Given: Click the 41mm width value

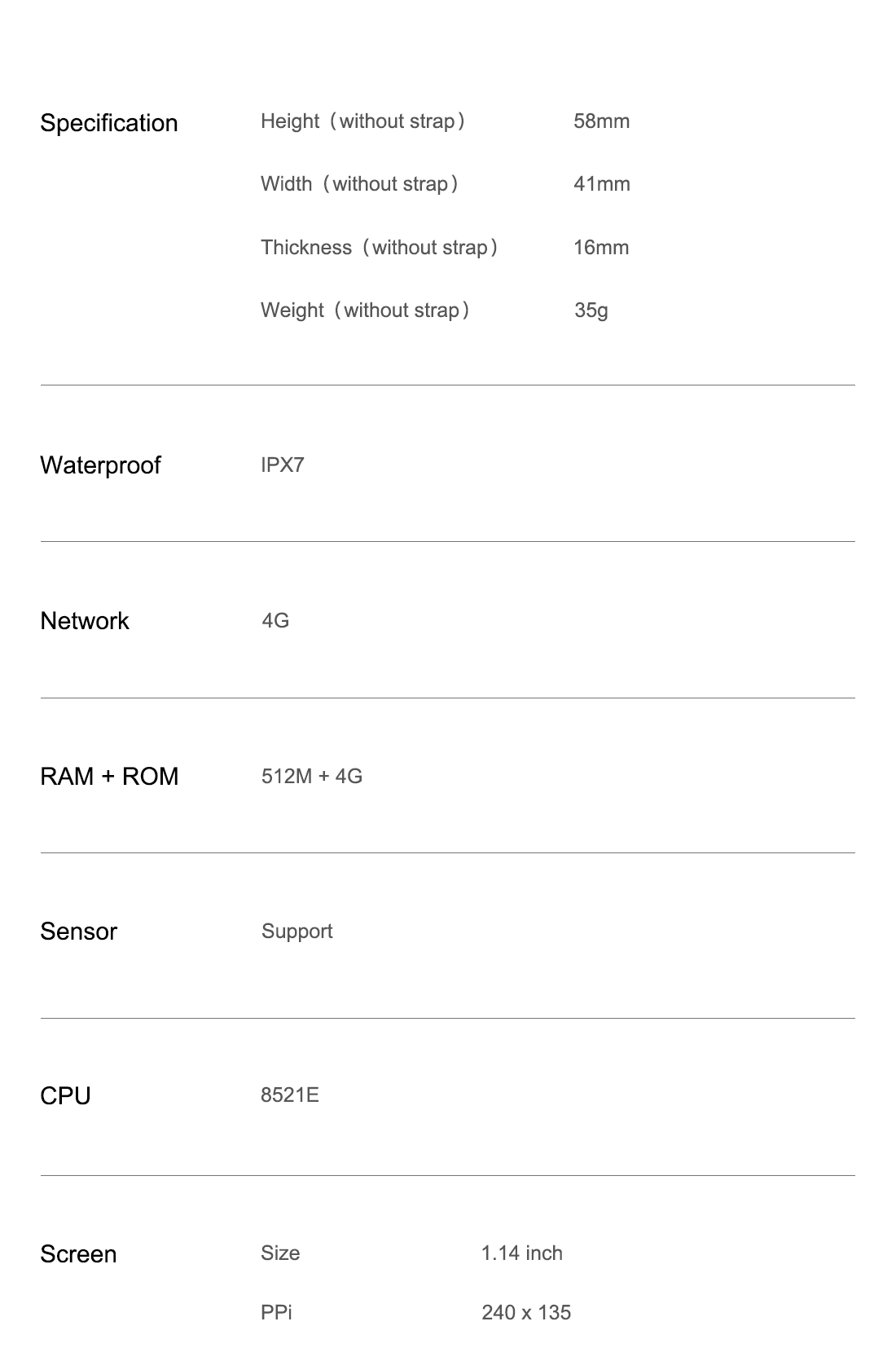Looking at the screenshot, I should [601, 184].
